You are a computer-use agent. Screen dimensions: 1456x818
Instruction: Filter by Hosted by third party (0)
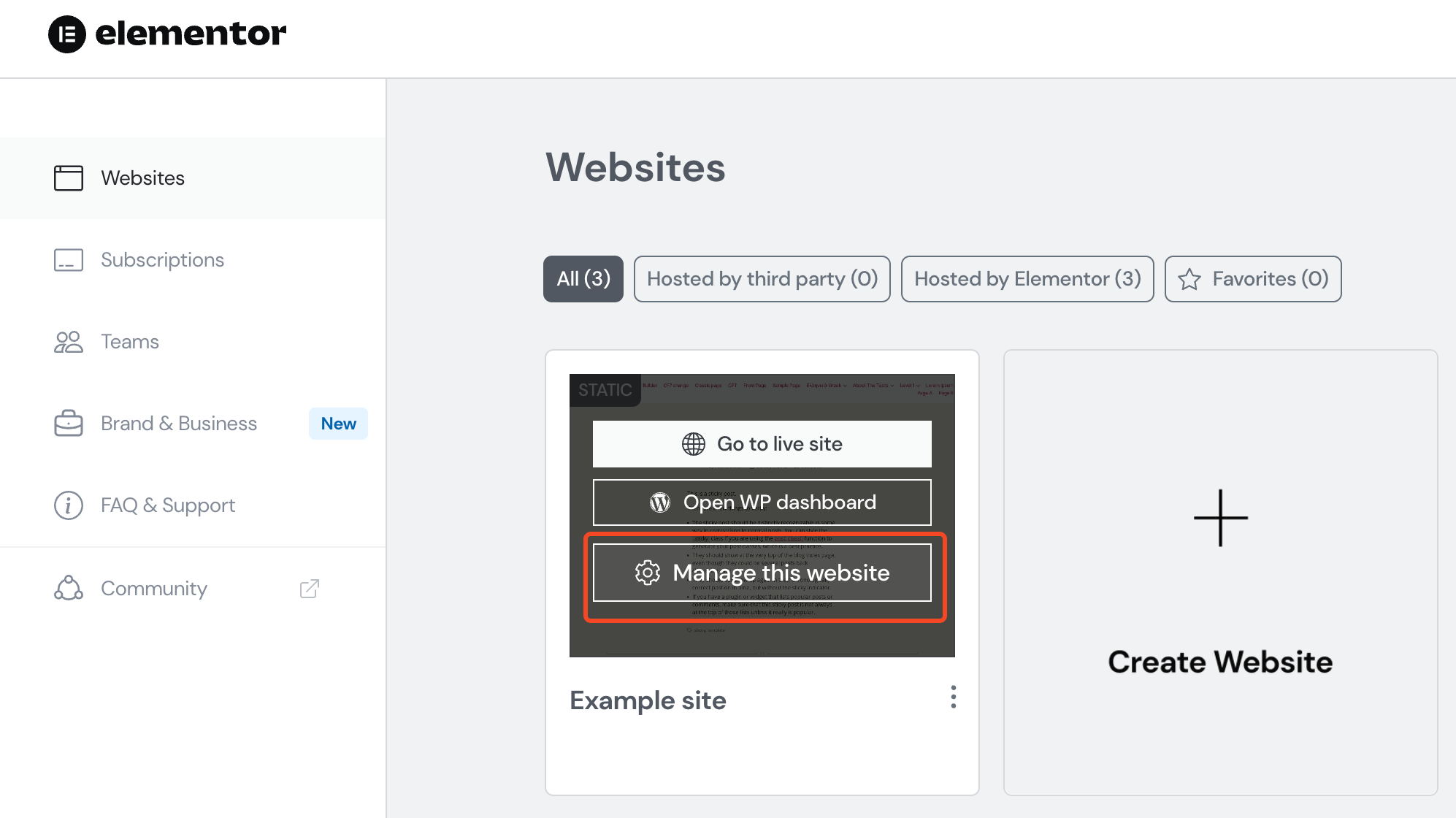click(762, 279)
